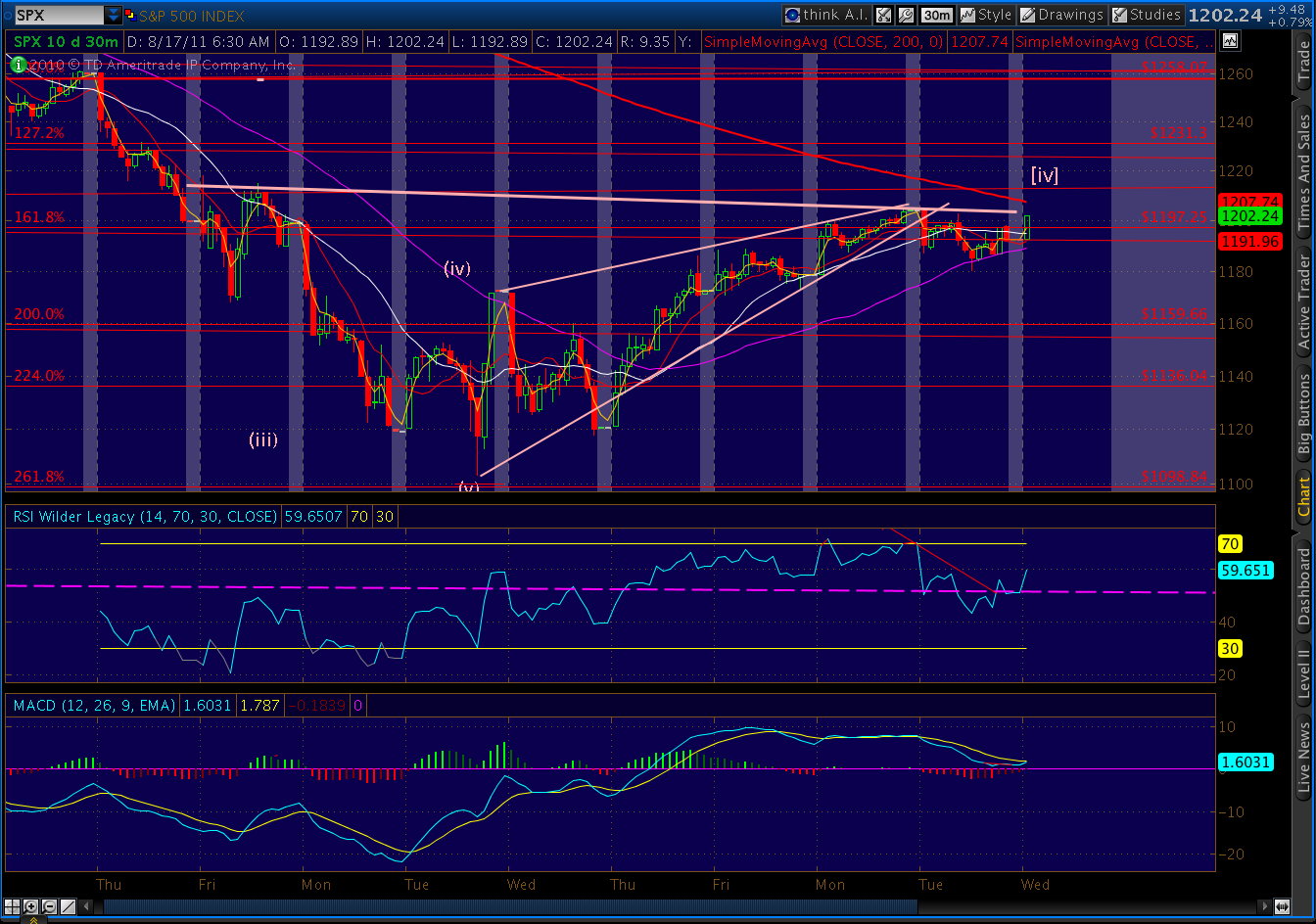Click the R: 9.35 range value

[x=650, y=41]
